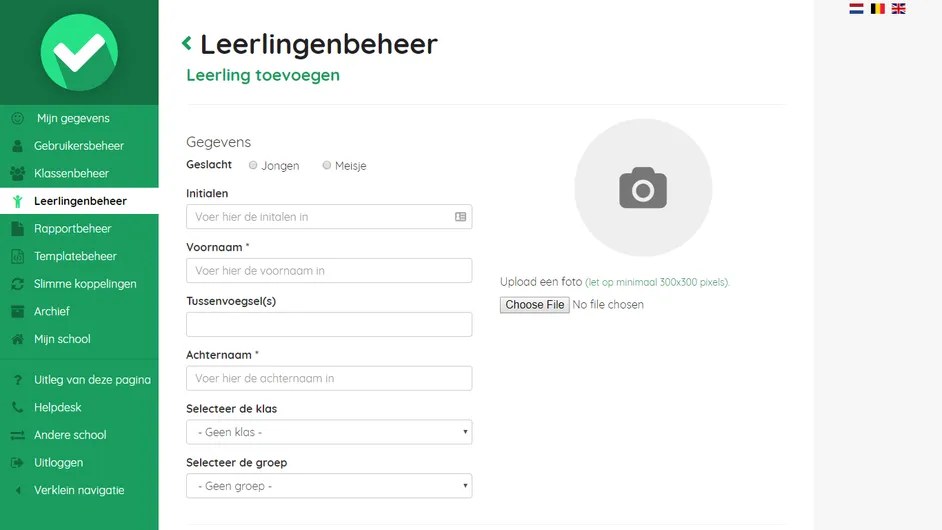
Task: Switch language to Dutch flag
Action: (856, 8)
